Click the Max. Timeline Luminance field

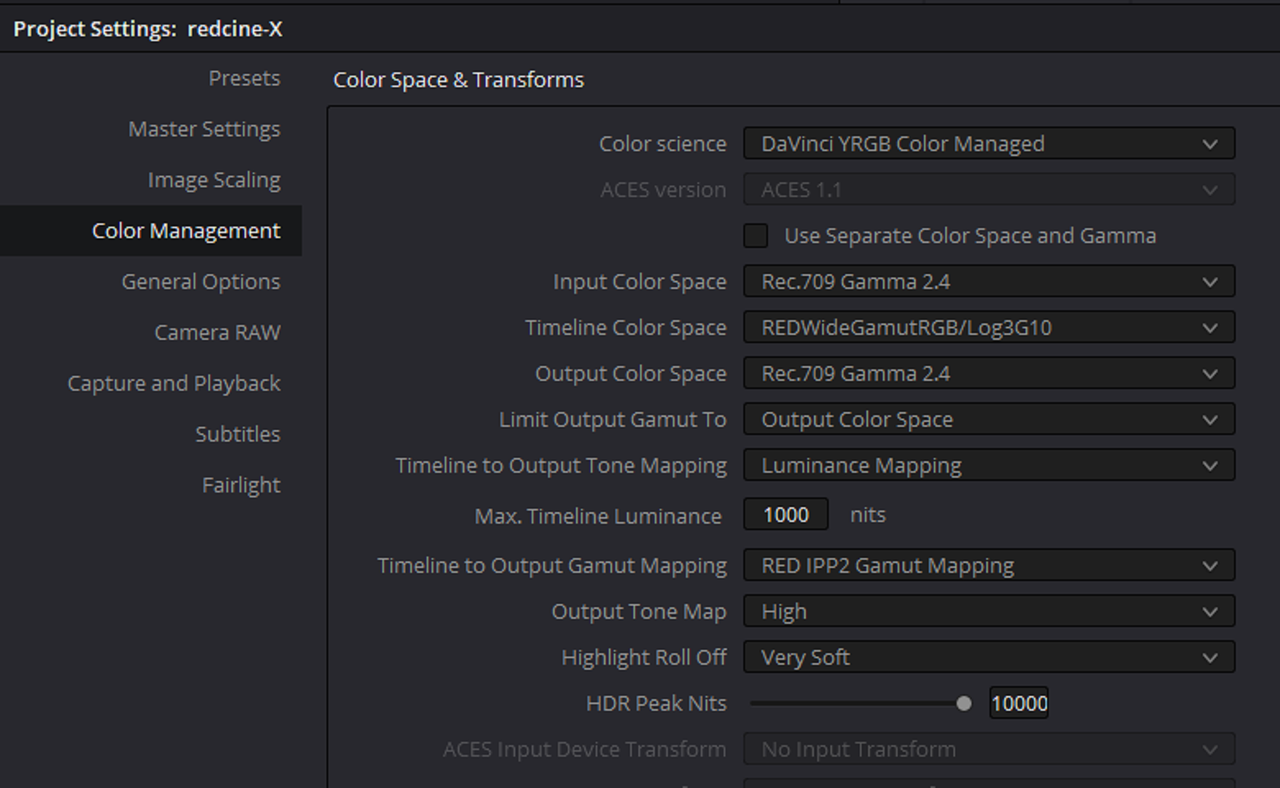[x=786, y=515]
